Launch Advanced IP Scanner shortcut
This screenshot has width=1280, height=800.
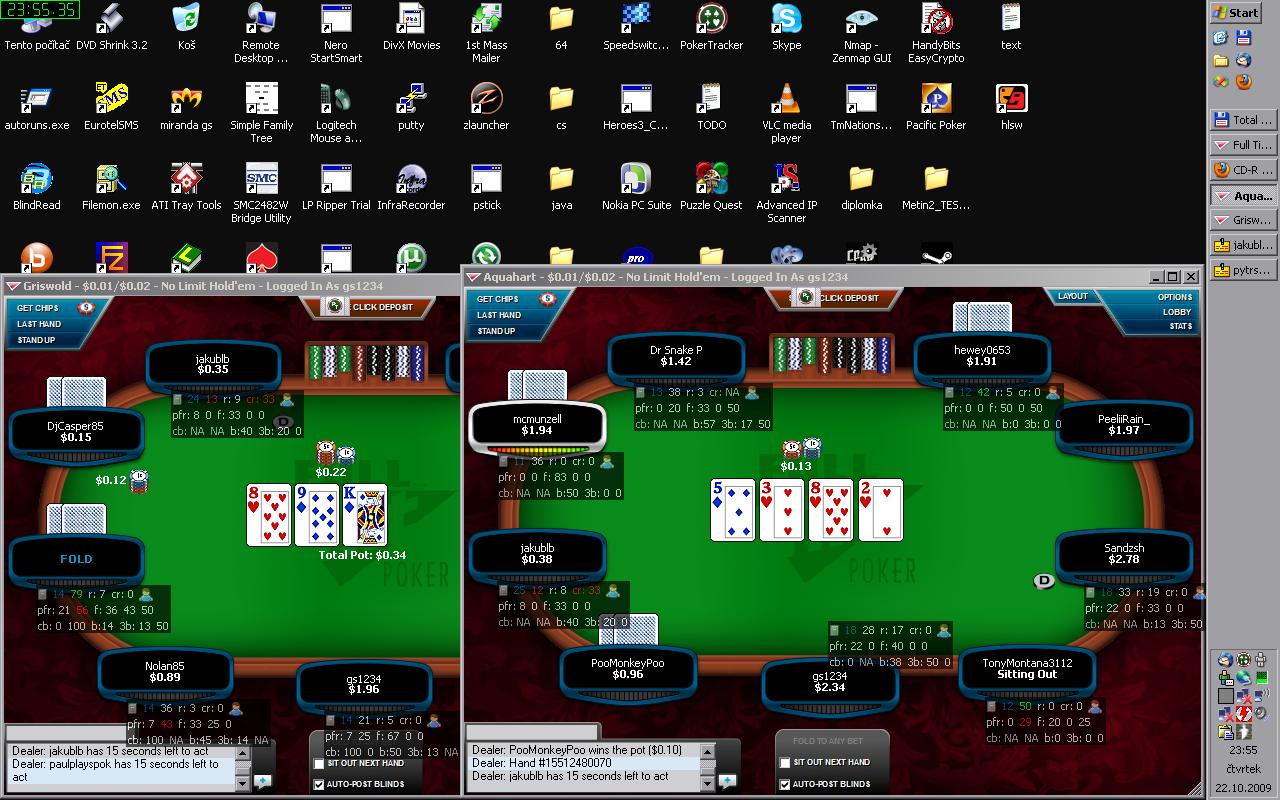click(x=786, y=193)
